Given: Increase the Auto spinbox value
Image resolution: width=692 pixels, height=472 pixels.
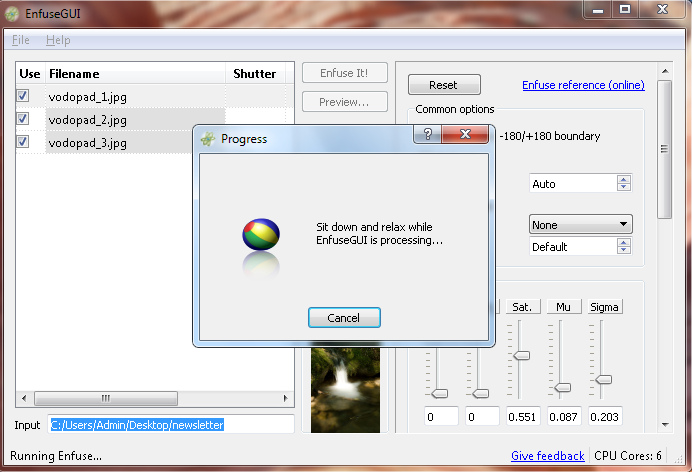Looking at the screenshot, I should click(x=624, y=179).
